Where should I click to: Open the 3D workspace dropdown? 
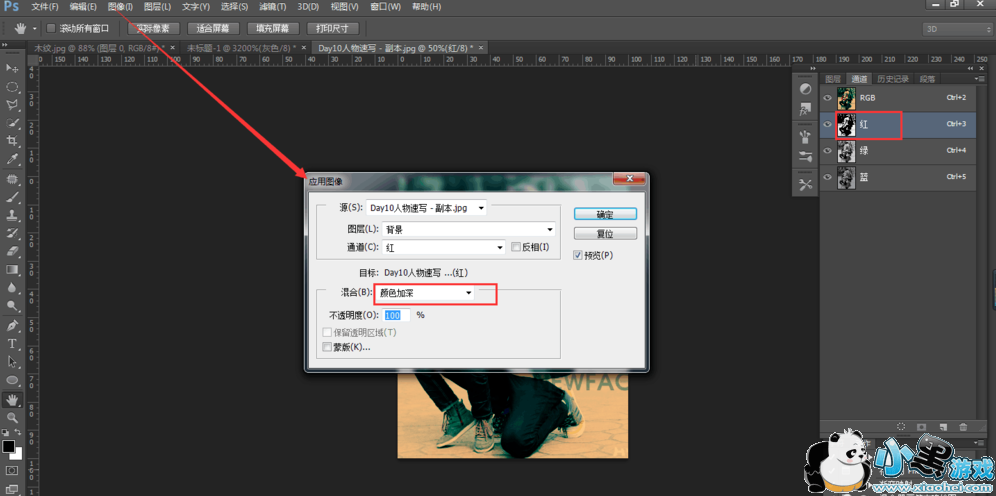(957, 29)
